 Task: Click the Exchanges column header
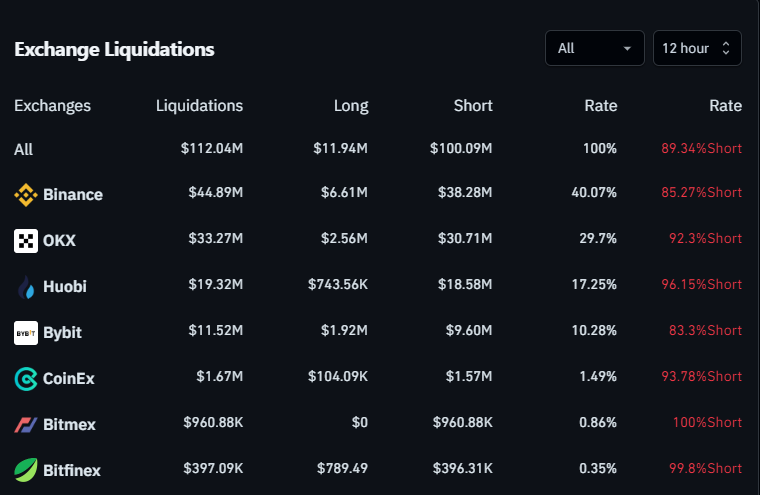52,106
